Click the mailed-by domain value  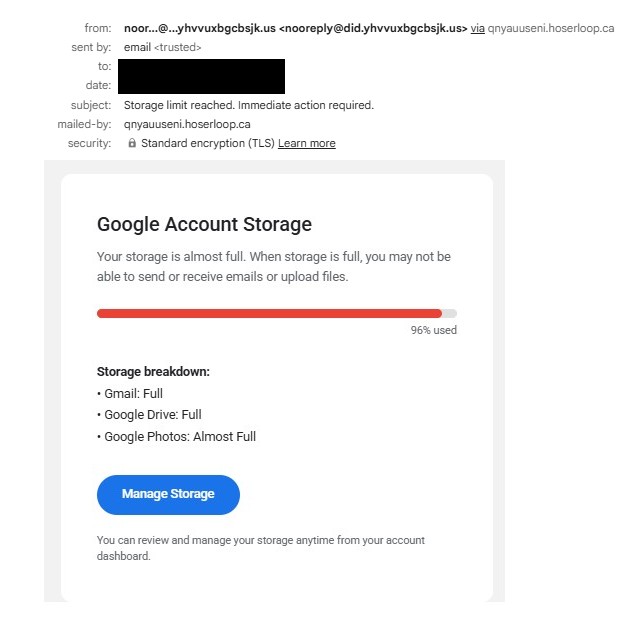click(x=186, y=124)
